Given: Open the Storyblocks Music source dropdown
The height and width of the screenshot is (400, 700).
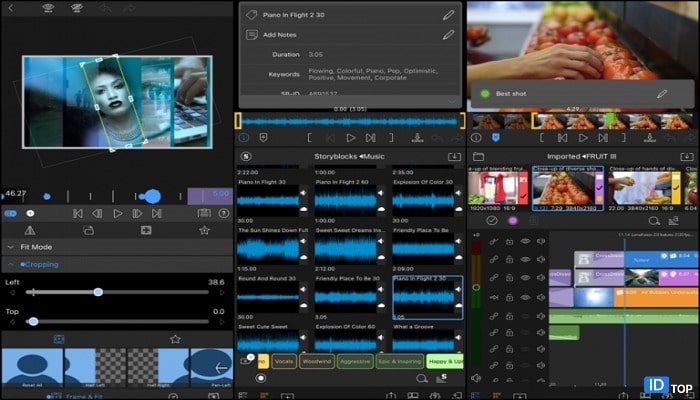Looking at the screenshot, I should (350, 157).
